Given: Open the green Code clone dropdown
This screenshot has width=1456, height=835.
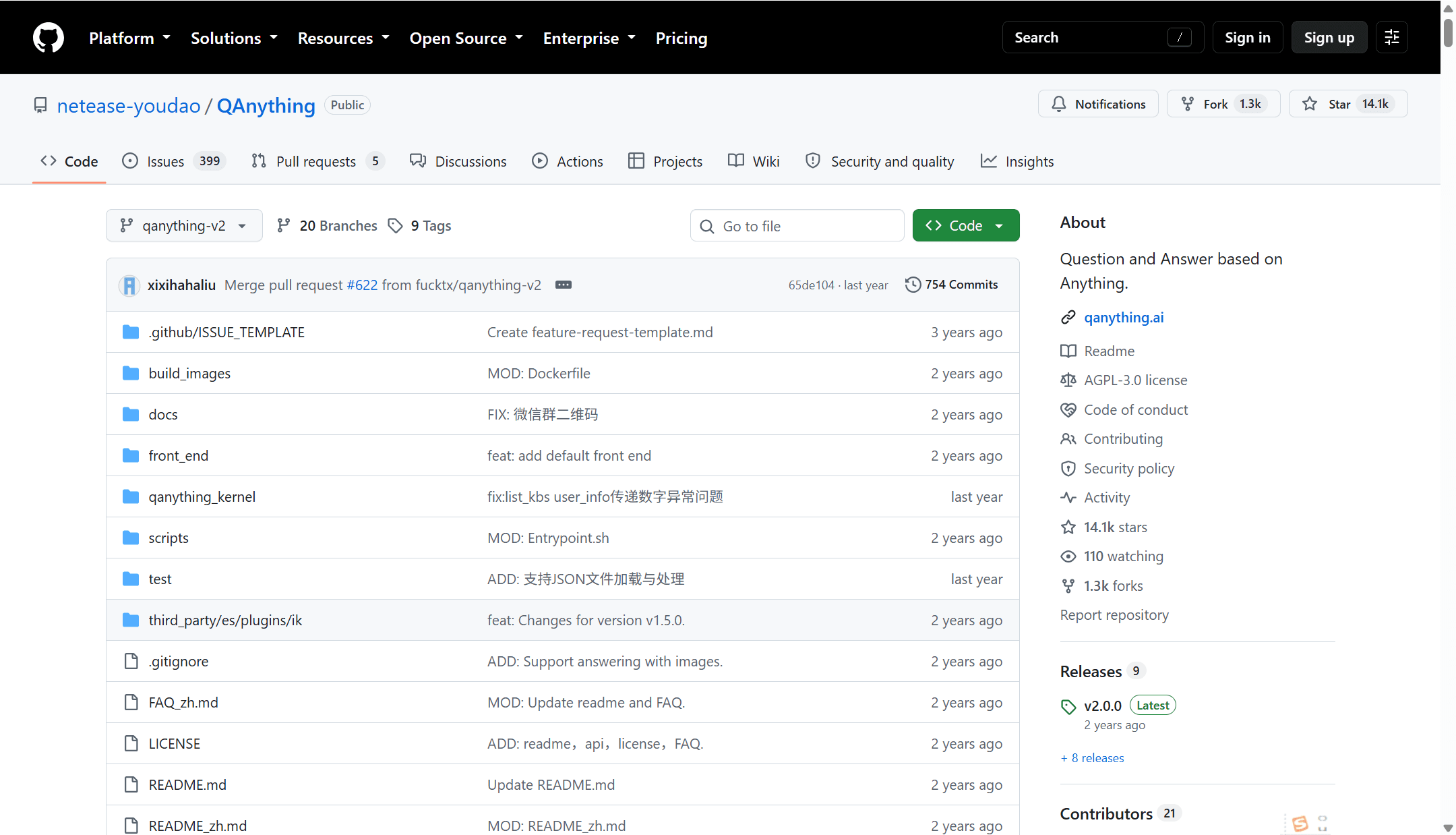Looking at the screenshot, I should [x=966, y=226].
